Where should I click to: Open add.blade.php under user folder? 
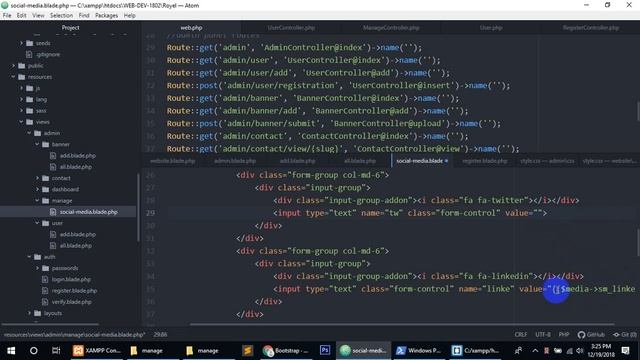tap(78, 234)
